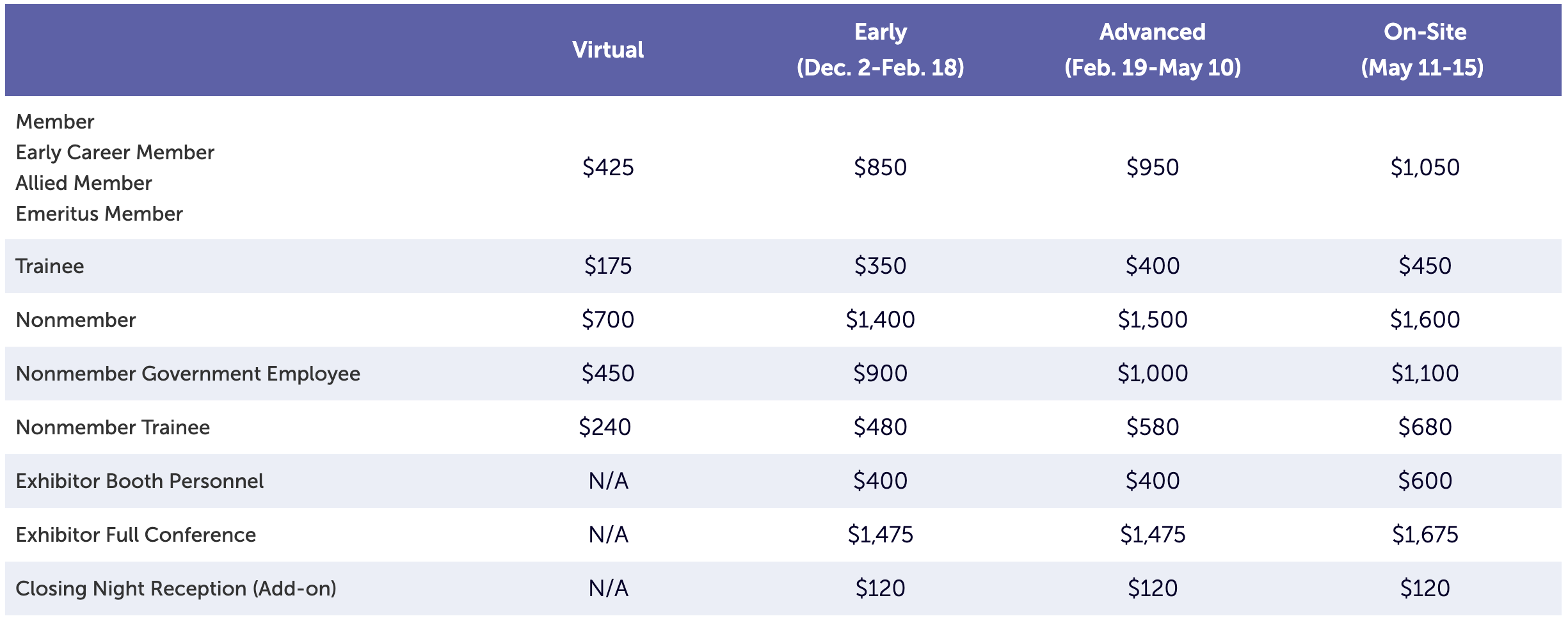Viewport: 1568px width, 623px height.
Task: Click the $600 Exhibitor Booth on-site price
Action: [x=1425, y=481]
